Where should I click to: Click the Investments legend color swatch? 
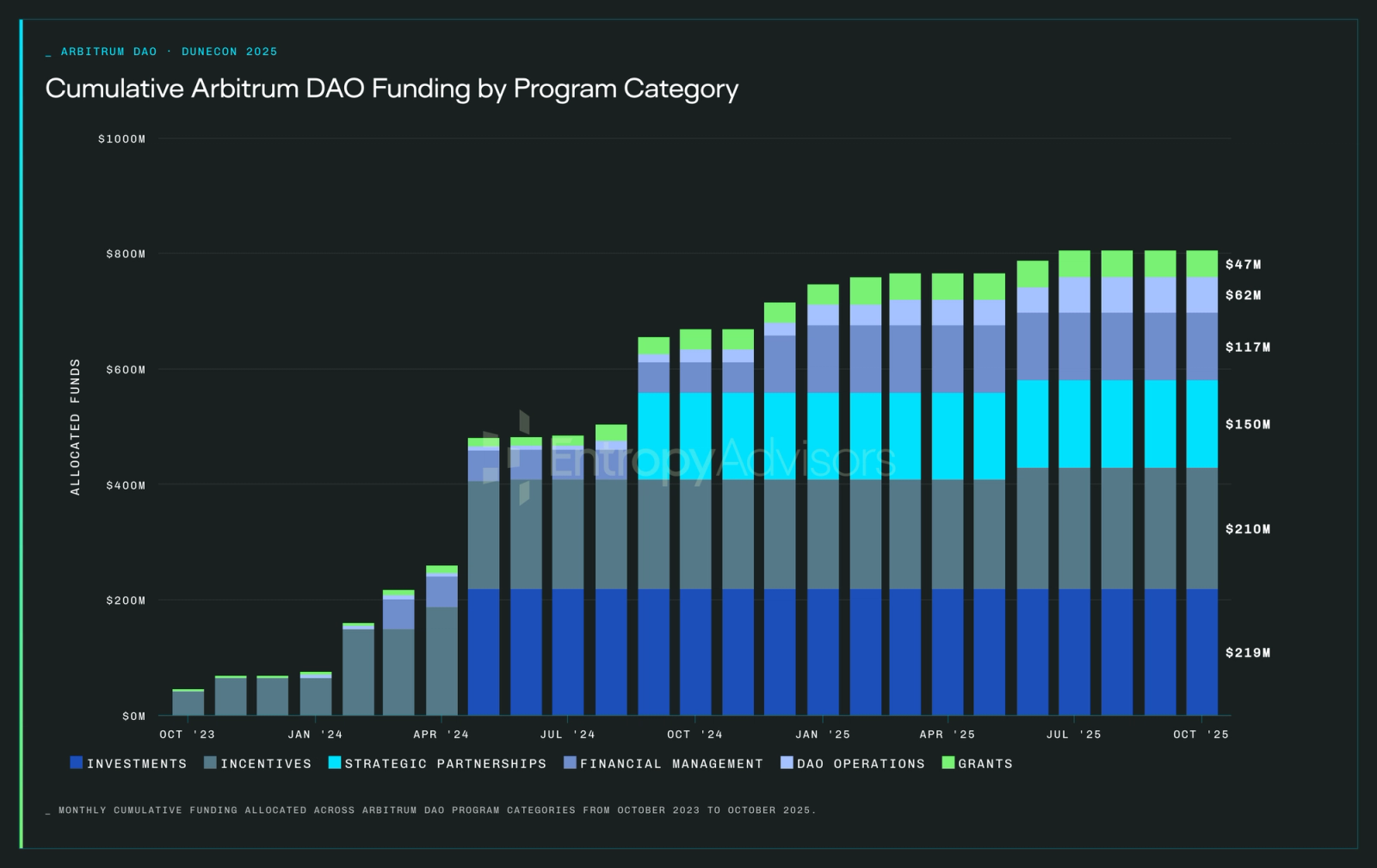[x=77, y=762]
